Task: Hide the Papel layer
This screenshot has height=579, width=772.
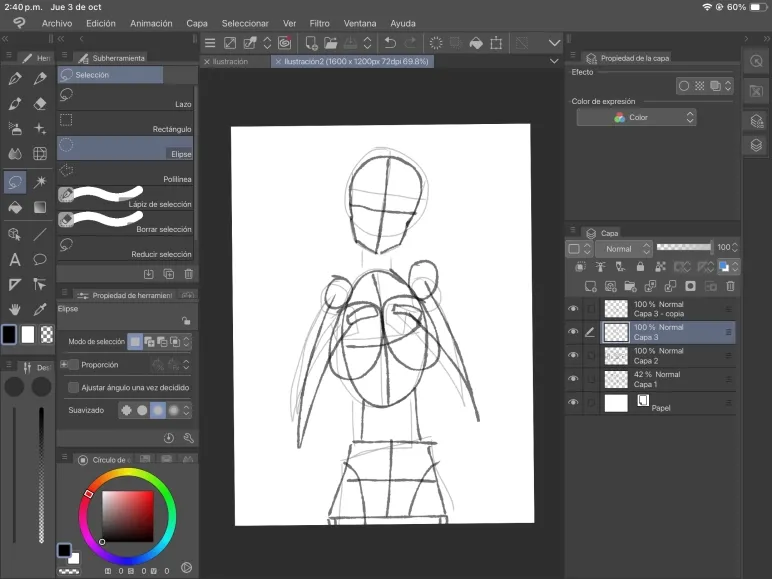Action: (x=573, y=402)
